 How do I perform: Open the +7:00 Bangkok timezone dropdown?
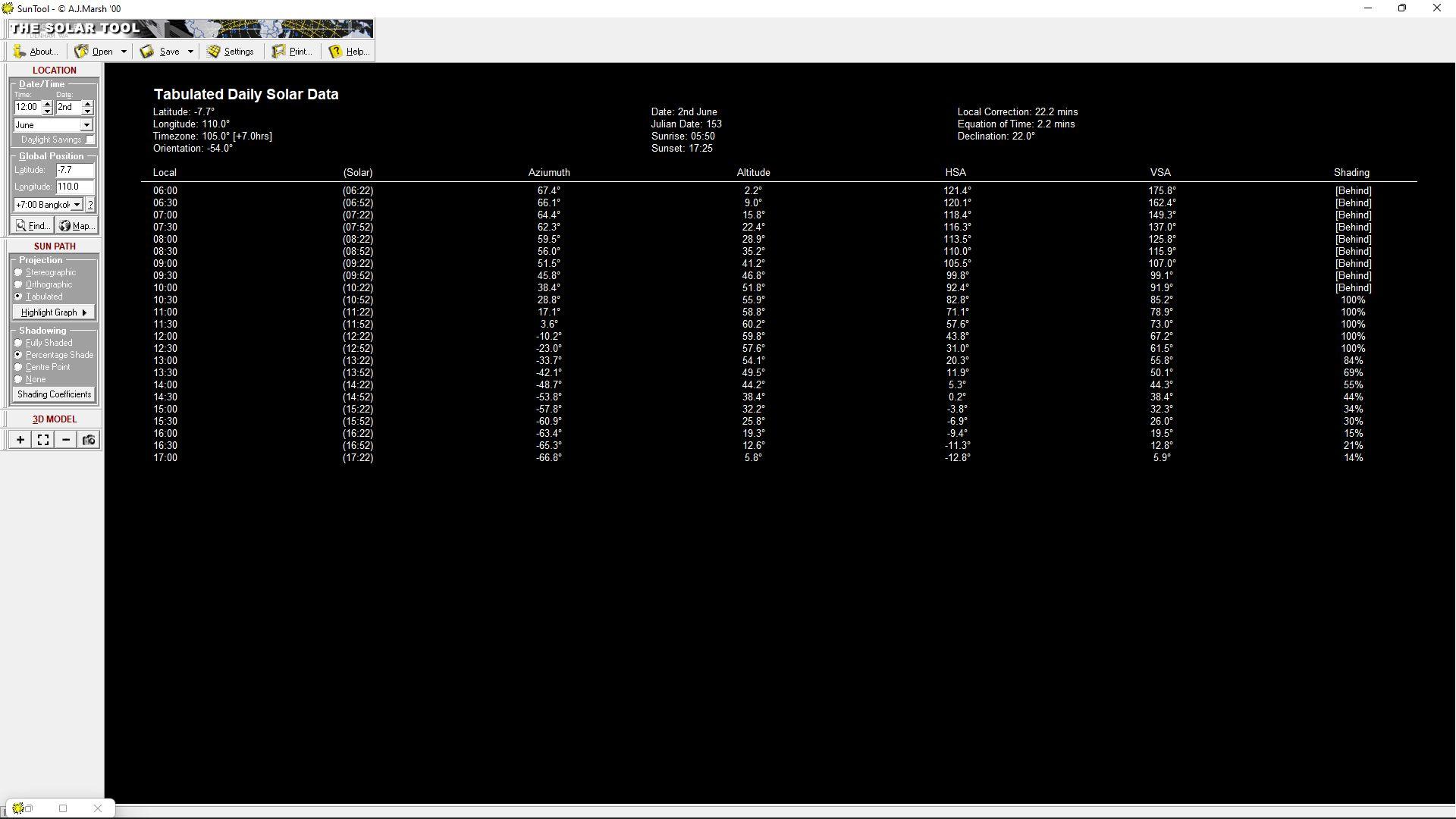tap(77, 205)
